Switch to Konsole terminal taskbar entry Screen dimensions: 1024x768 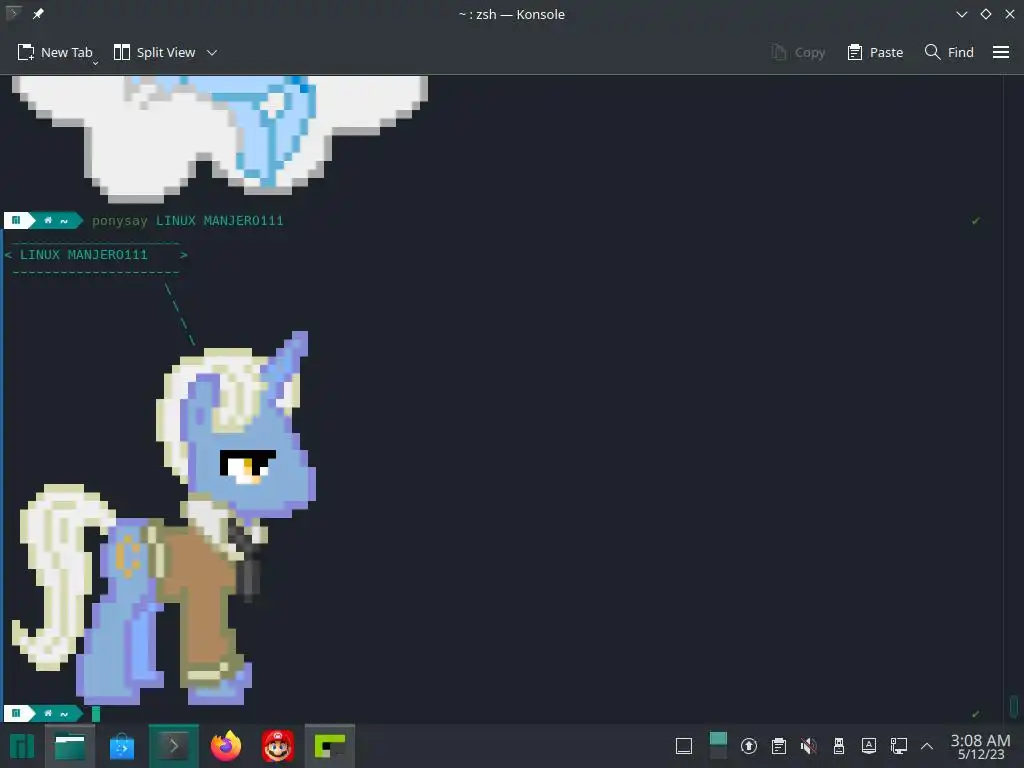coord(174,746)
